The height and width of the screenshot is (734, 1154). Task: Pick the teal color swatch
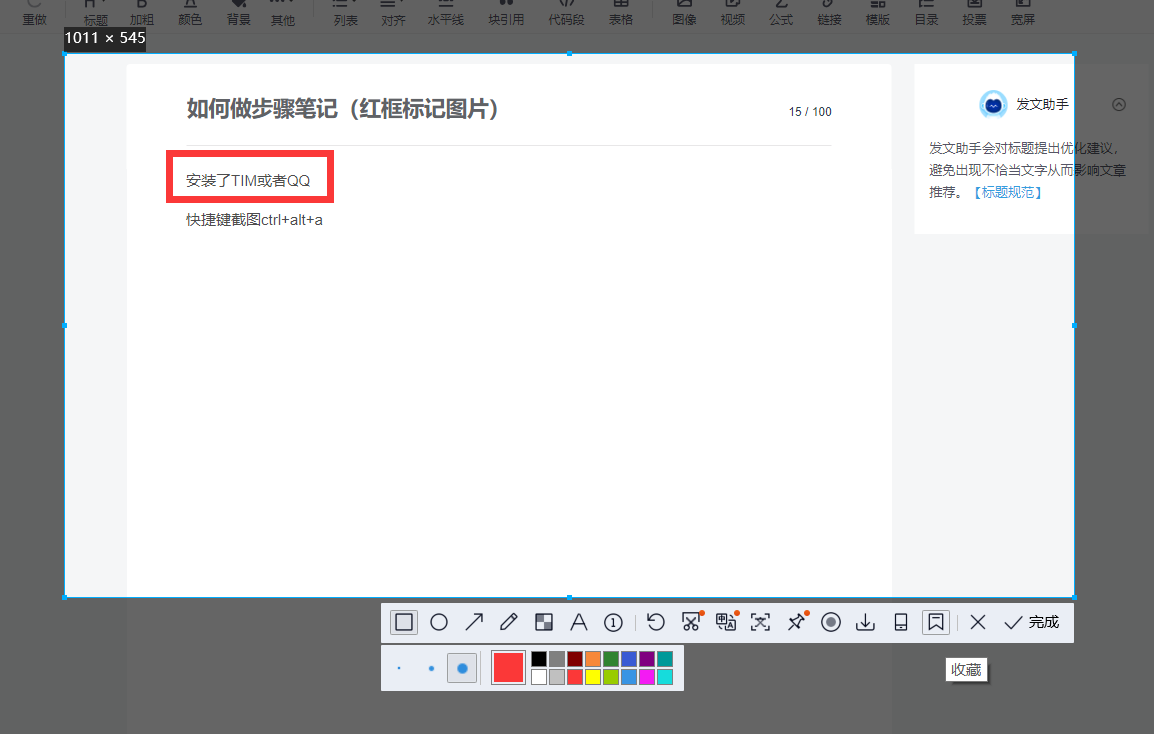point(665,659)
